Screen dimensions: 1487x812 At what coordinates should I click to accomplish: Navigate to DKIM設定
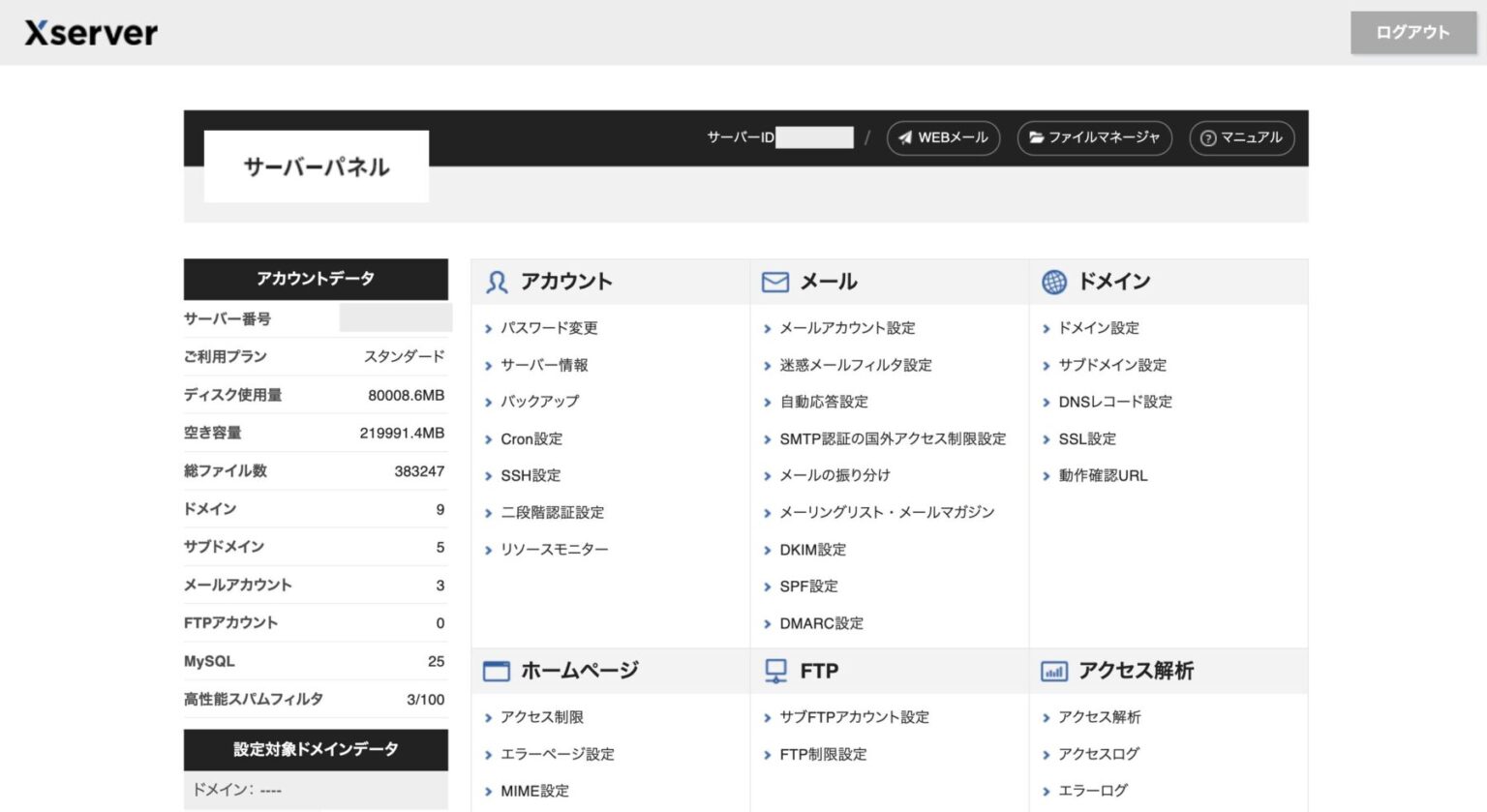coord(812,550)
